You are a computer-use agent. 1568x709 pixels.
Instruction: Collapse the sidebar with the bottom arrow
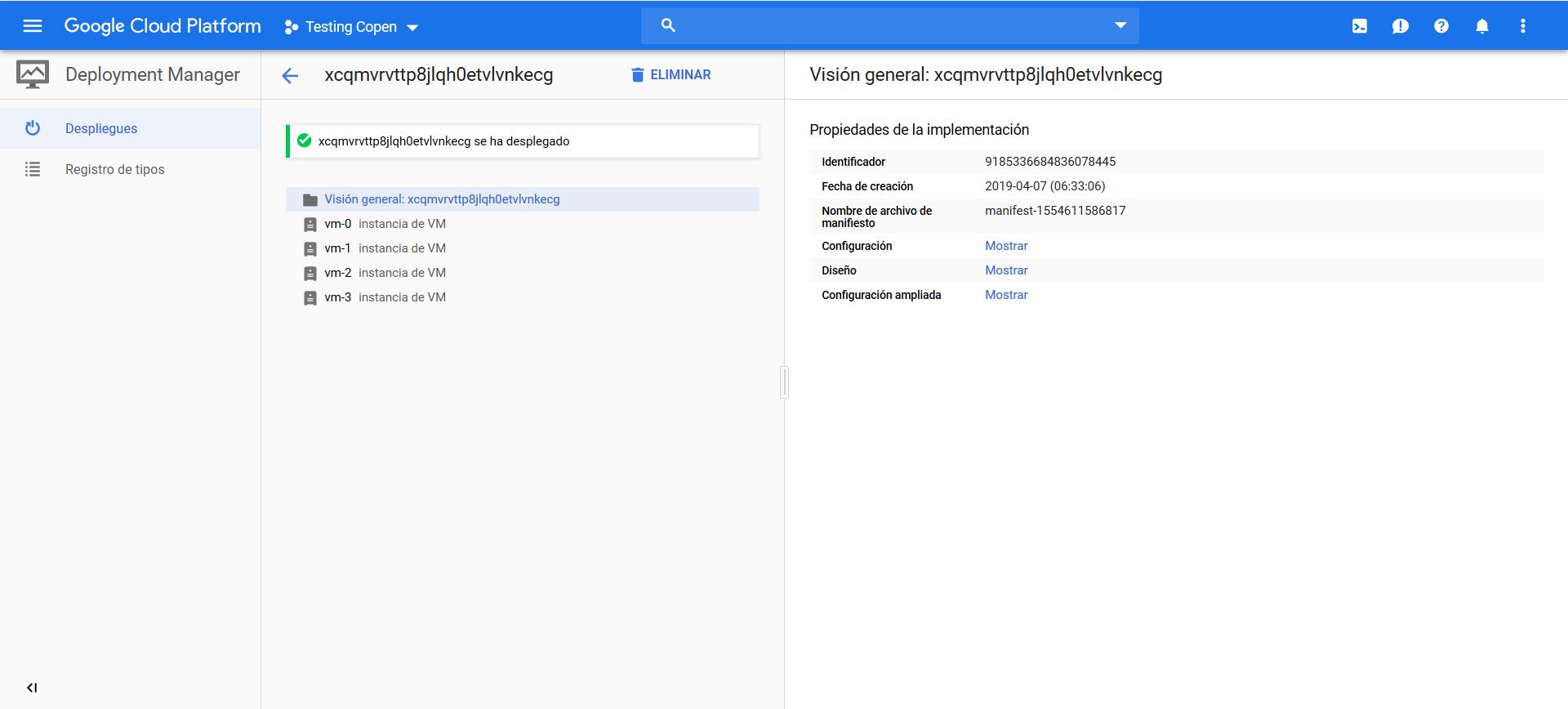pyautogui.click(x=32, y=688)
